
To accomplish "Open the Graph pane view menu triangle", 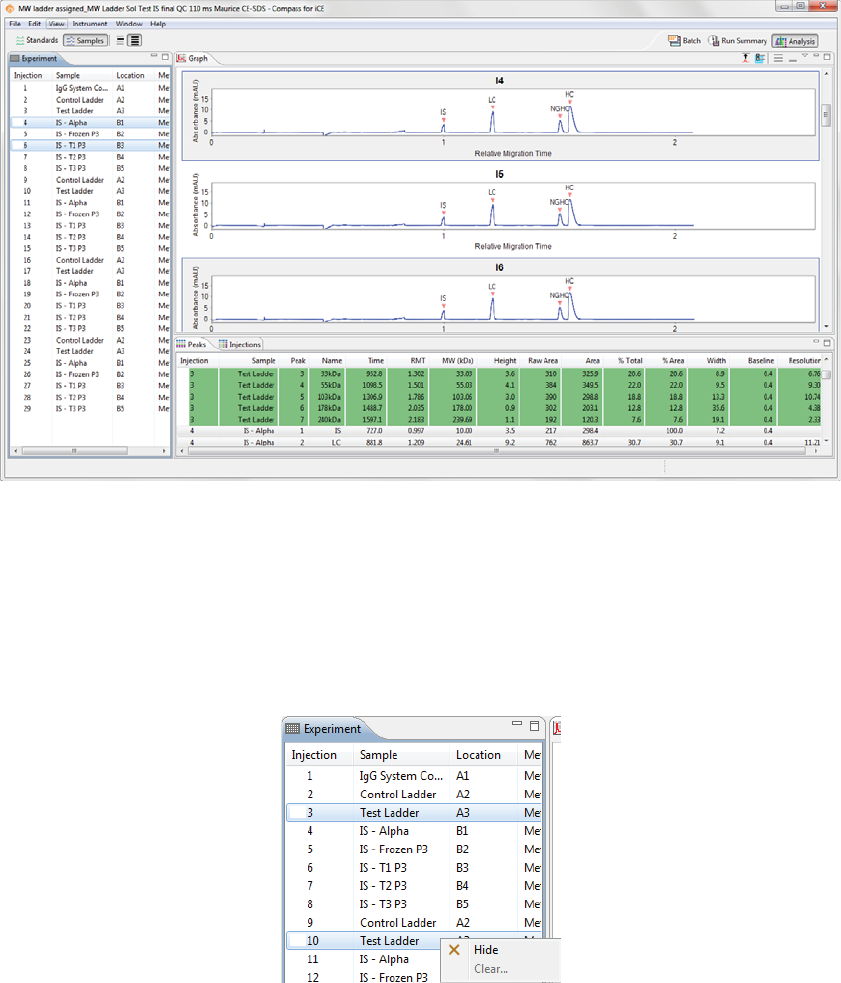I will 805,56.
